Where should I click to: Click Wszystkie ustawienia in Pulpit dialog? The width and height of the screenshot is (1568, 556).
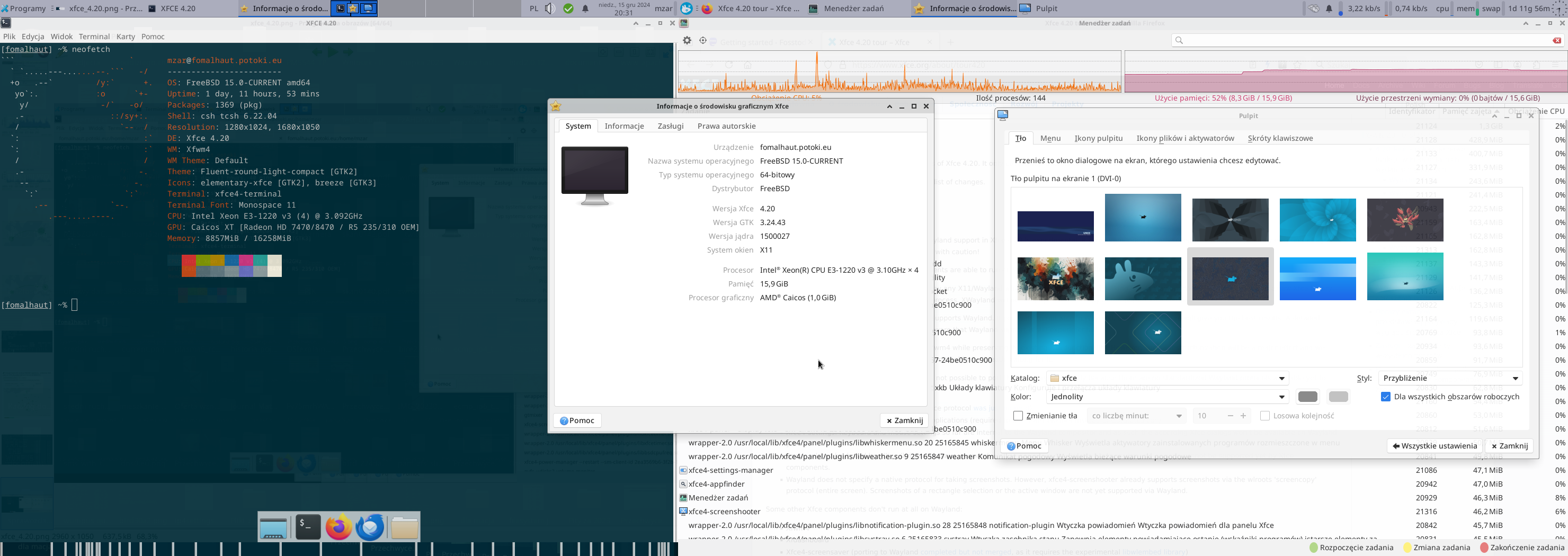(x=1435, y=446)
